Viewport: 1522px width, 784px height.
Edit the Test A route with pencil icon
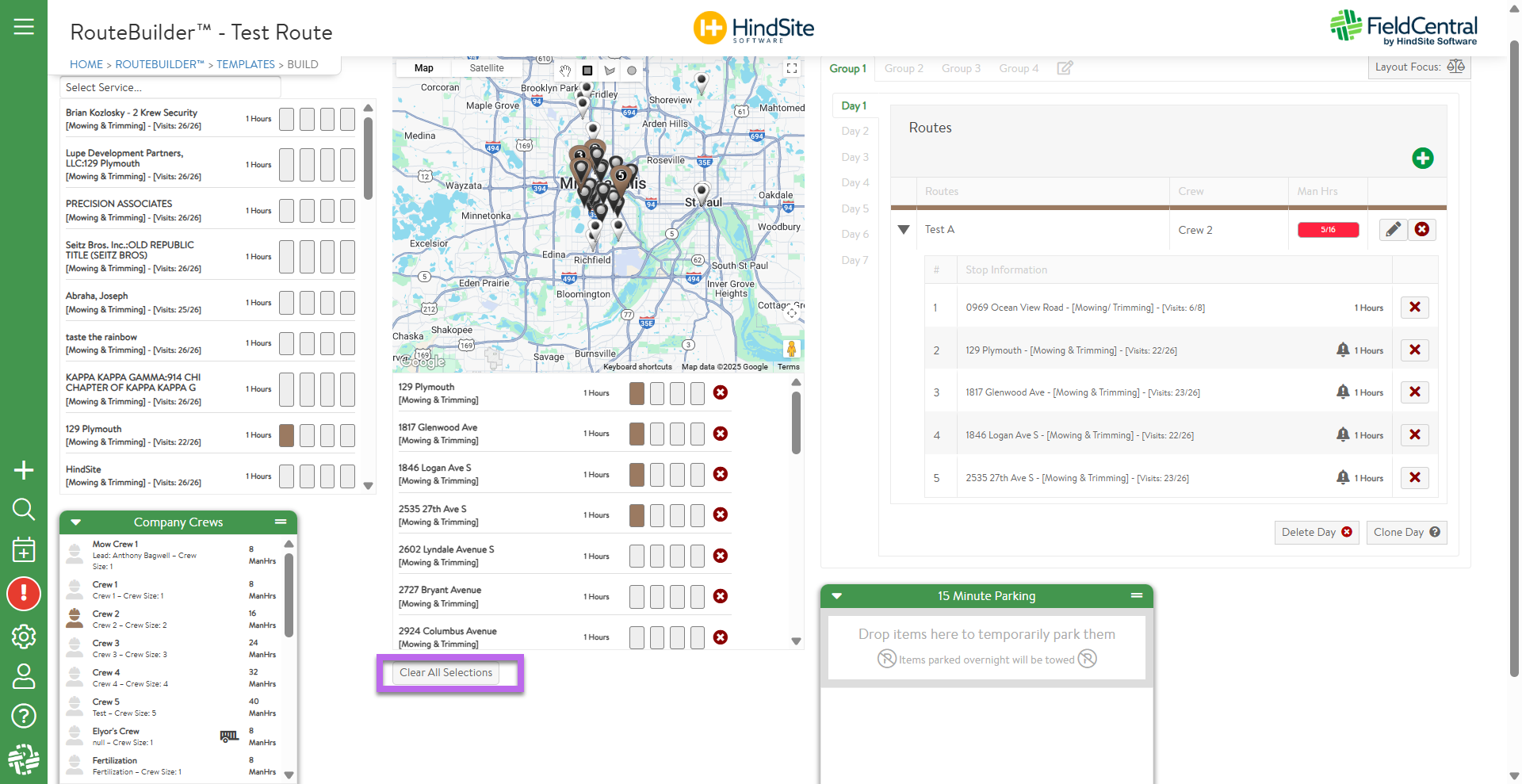pyautogui.click(x=1393, y=230)
